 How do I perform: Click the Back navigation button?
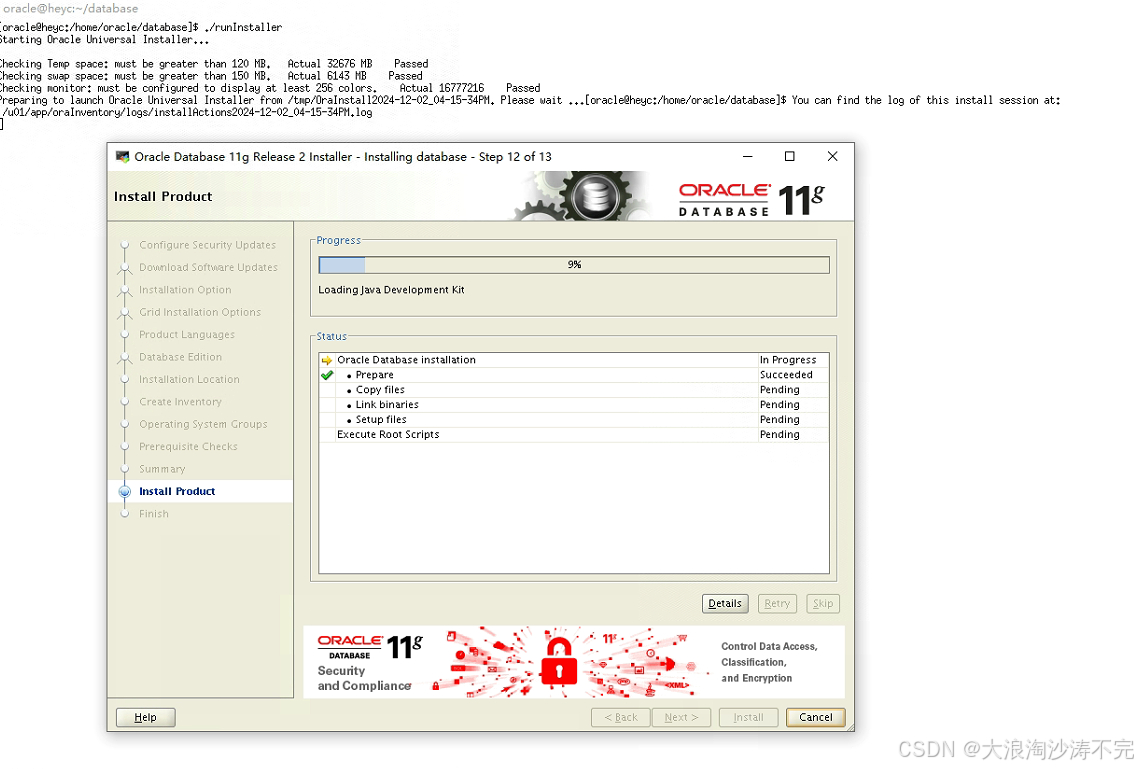621,717
